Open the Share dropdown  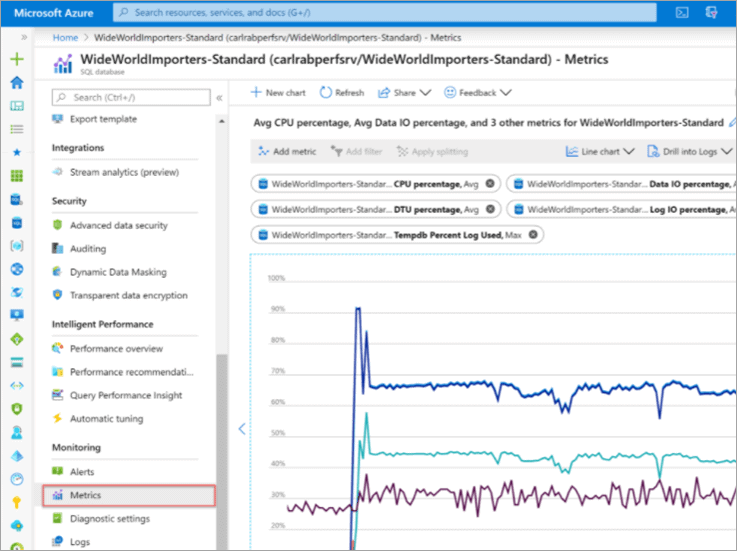point(404,93)
